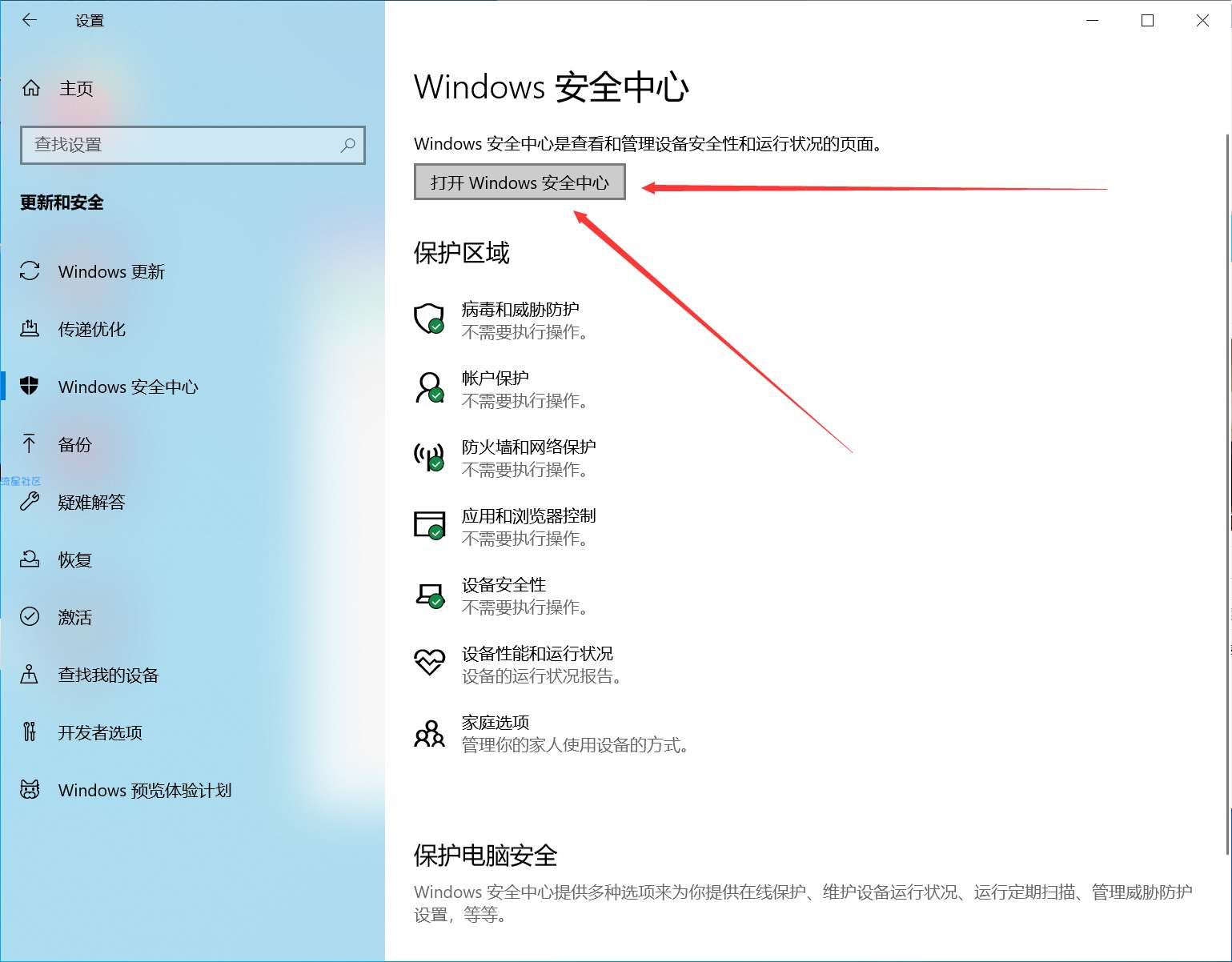Click the 家庭选项 family icon
Image resolution: width=1232 pixels, height=962 pixels.
click(x=429, y=732)
